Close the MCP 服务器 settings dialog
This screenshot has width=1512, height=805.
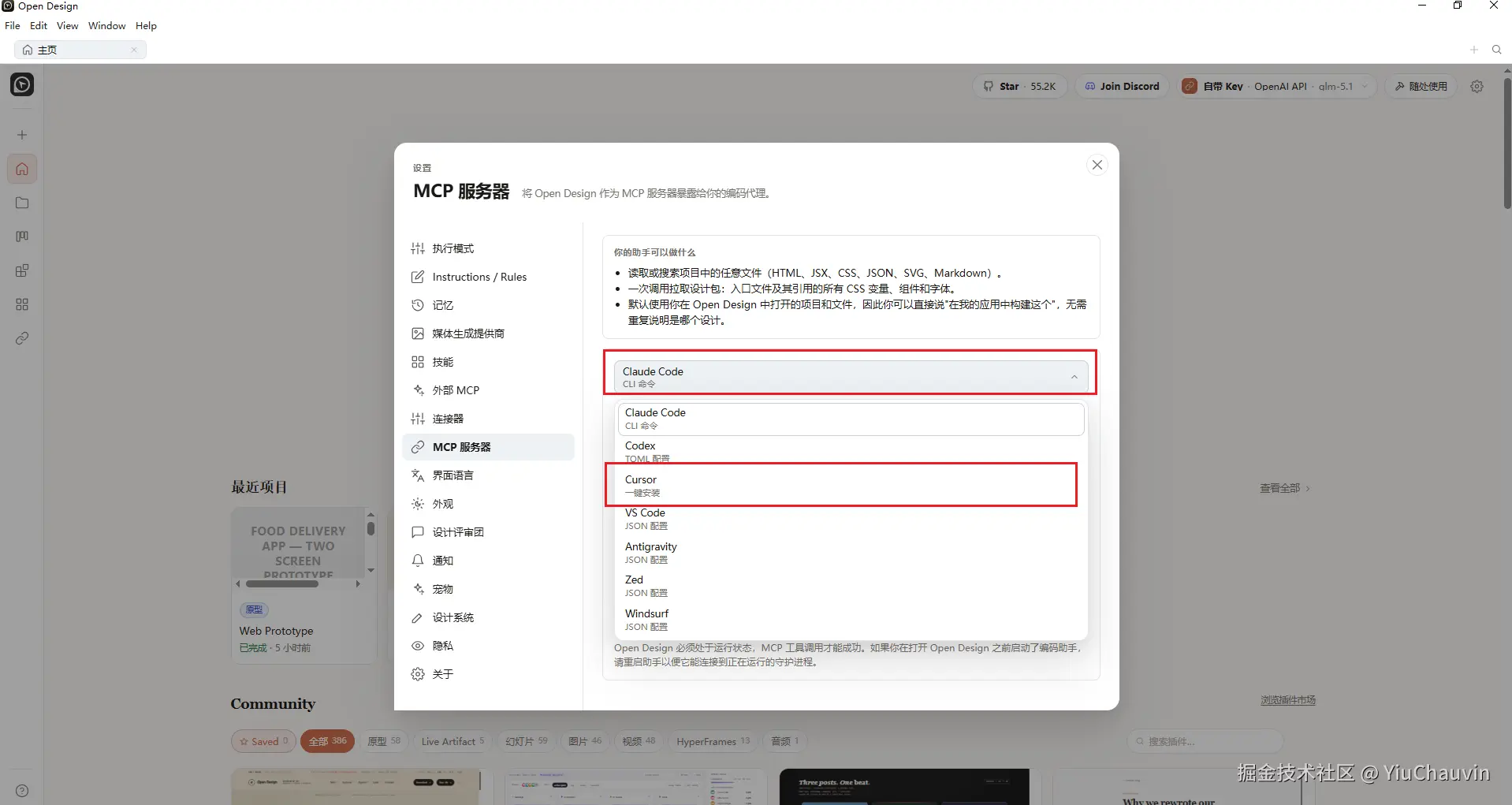(x=1097, y=165)
